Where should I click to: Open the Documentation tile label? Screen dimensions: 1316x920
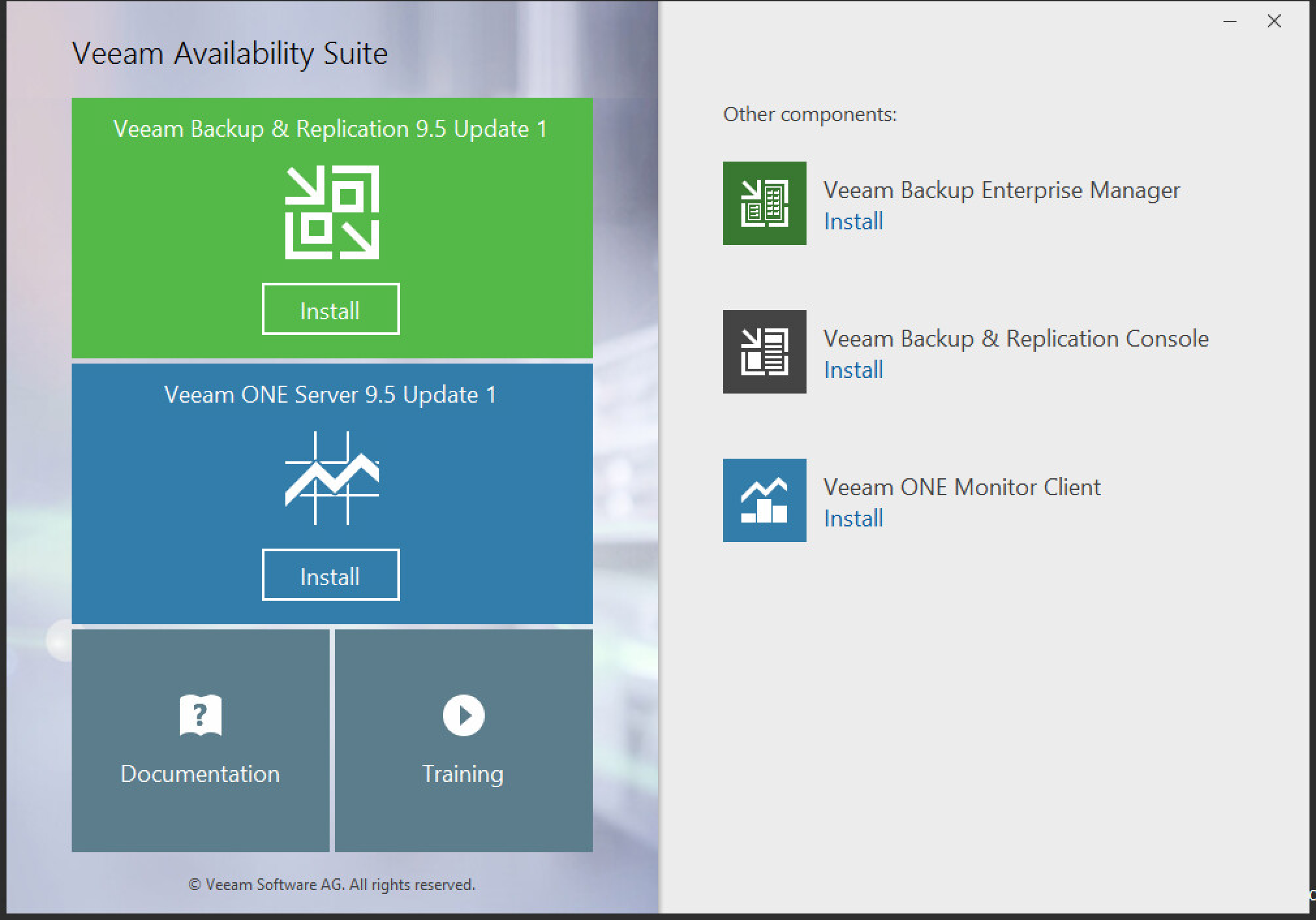tap(200, 774)
